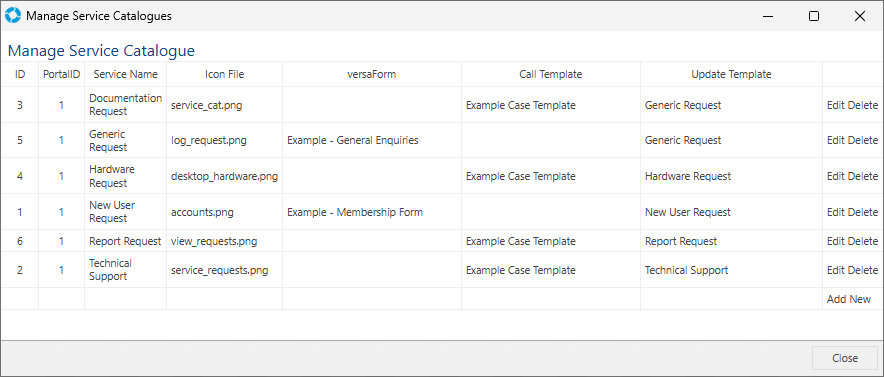Viewport: 884px width, 377px height.
Task: Select the Service Name column header
Action: pyautogui.click(x=126, y=74)
